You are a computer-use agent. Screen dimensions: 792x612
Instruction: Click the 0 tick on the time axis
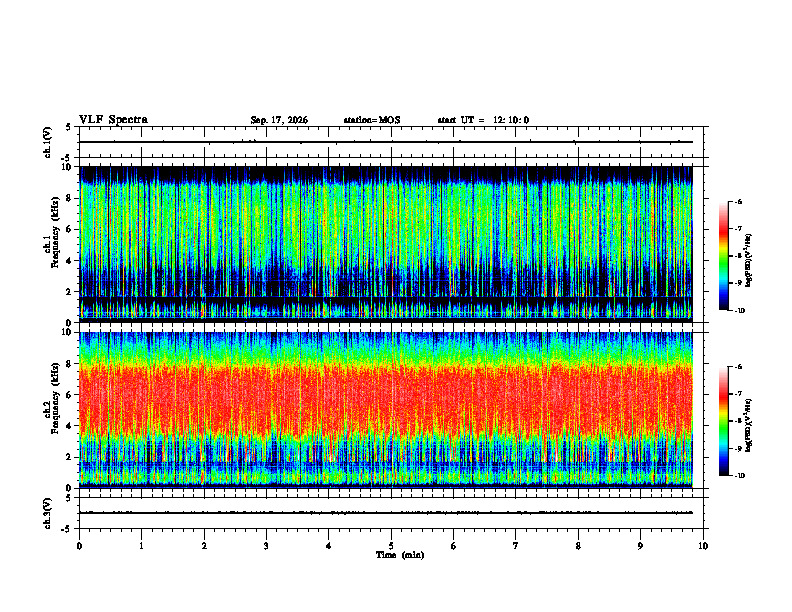79,546
